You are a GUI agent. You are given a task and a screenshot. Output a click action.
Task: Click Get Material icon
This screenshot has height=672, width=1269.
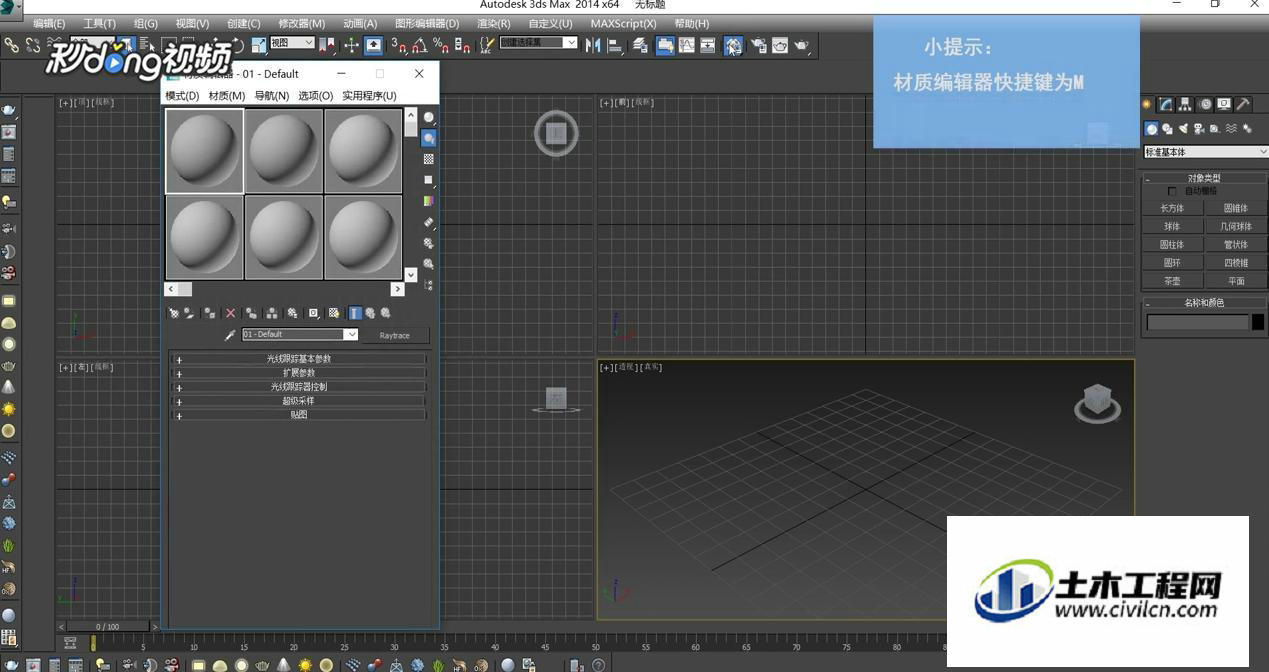[174, 313]
